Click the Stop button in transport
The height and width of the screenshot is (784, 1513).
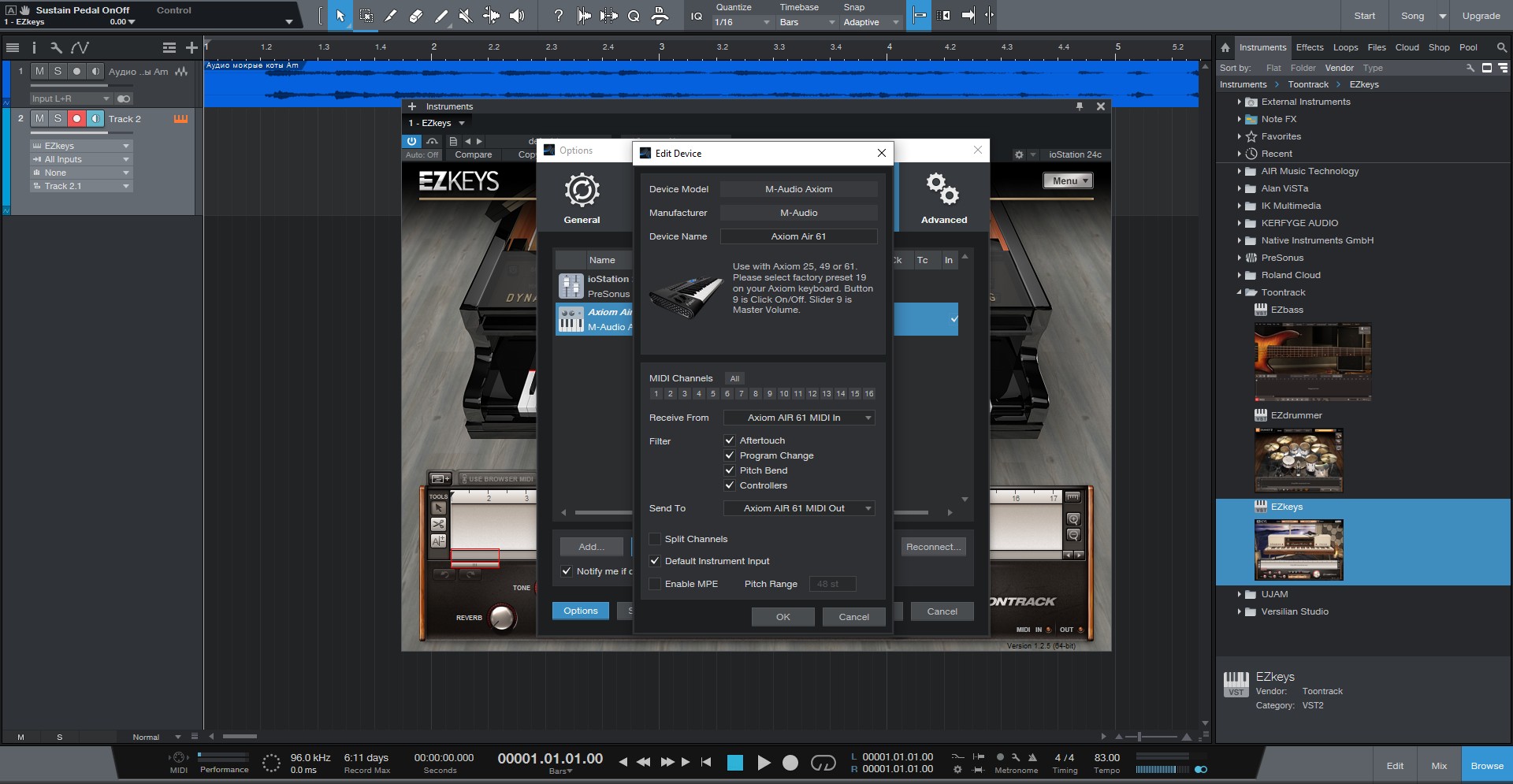pyautogui.click(x=735, y=762)
